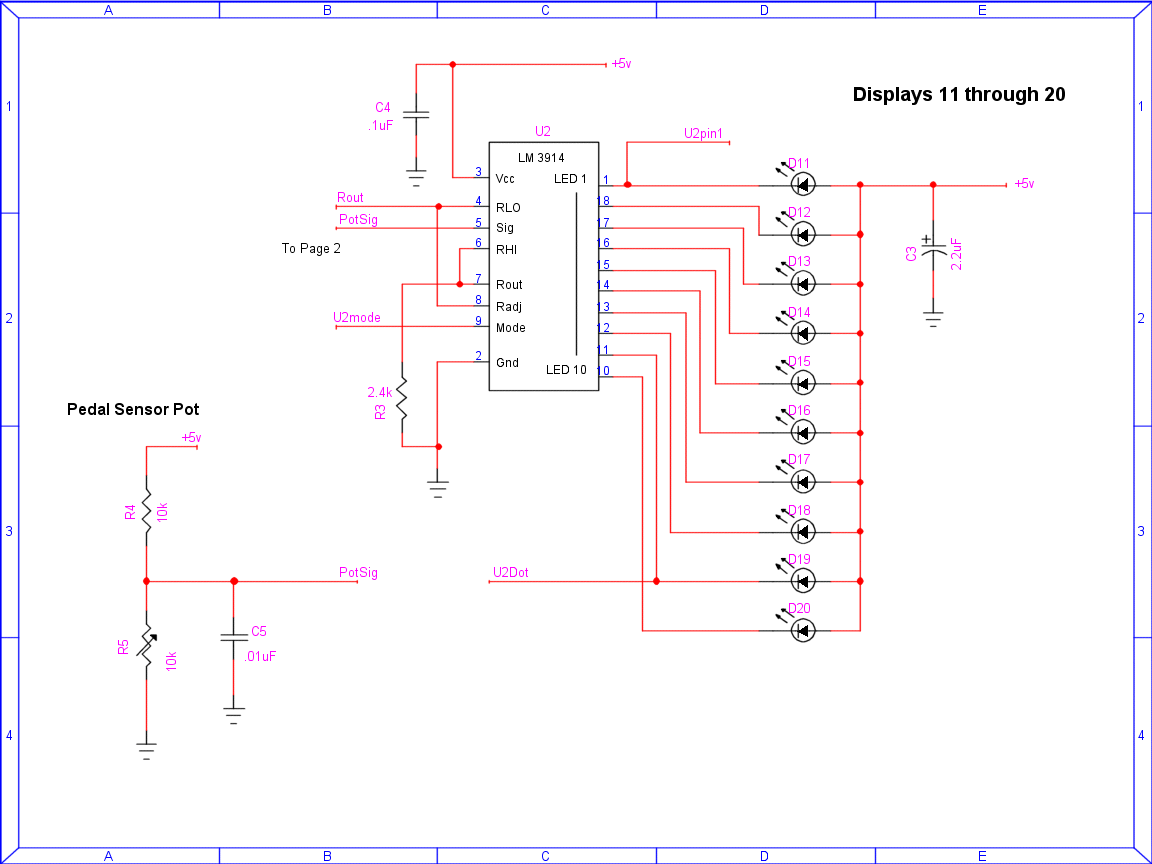Click the "LED 10" pin name on U2
The width and height of the screenshot is (1152, 864).
566,370
